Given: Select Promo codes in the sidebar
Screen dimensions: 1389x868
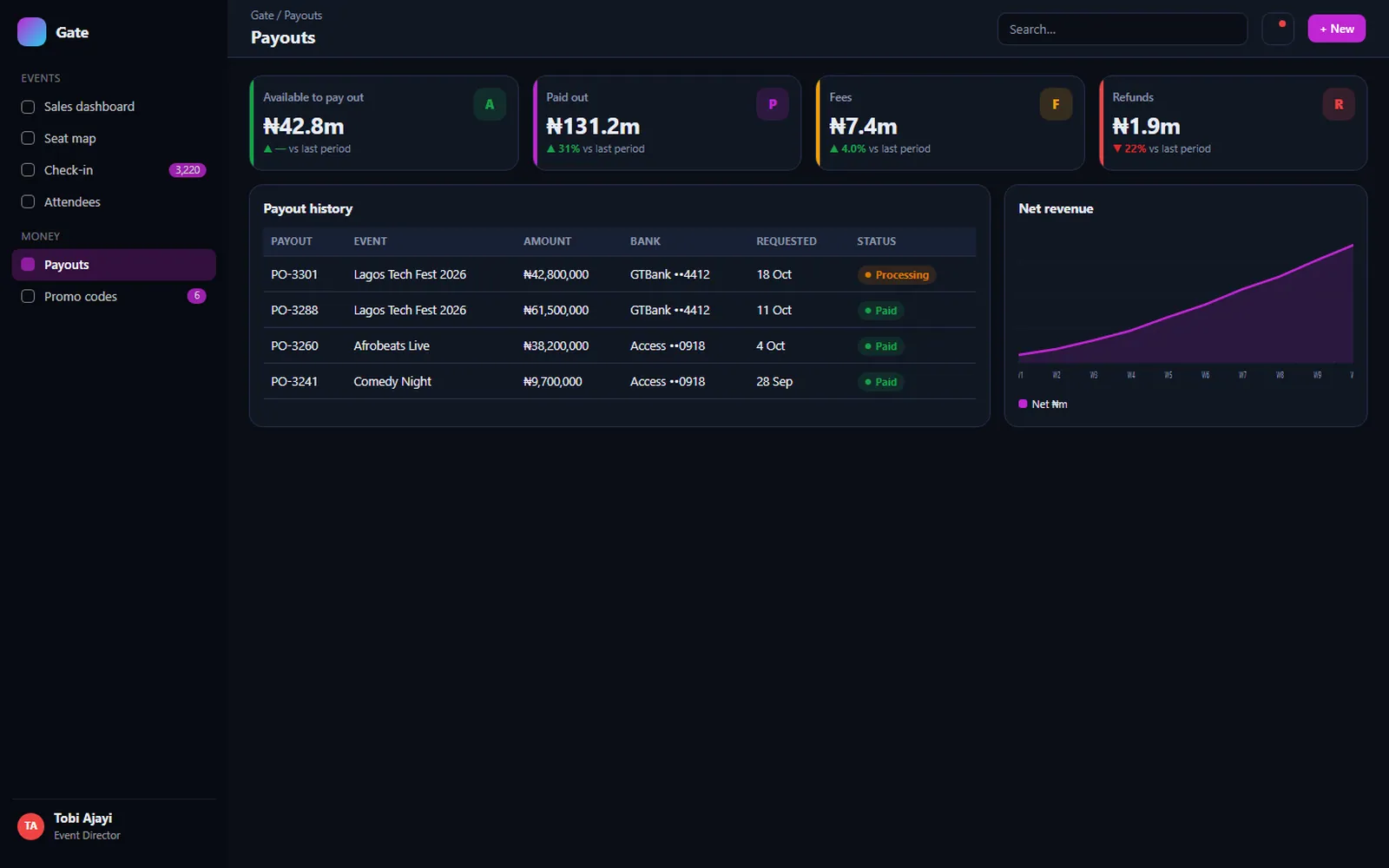Looking at the screenshot, I should 114,297.
